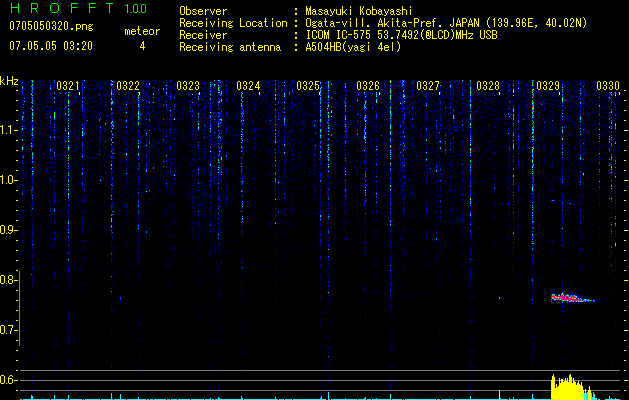Click the date stamp 07.05.05 03:20
Viewport: 629px width, 400px height.
[51, 46]
